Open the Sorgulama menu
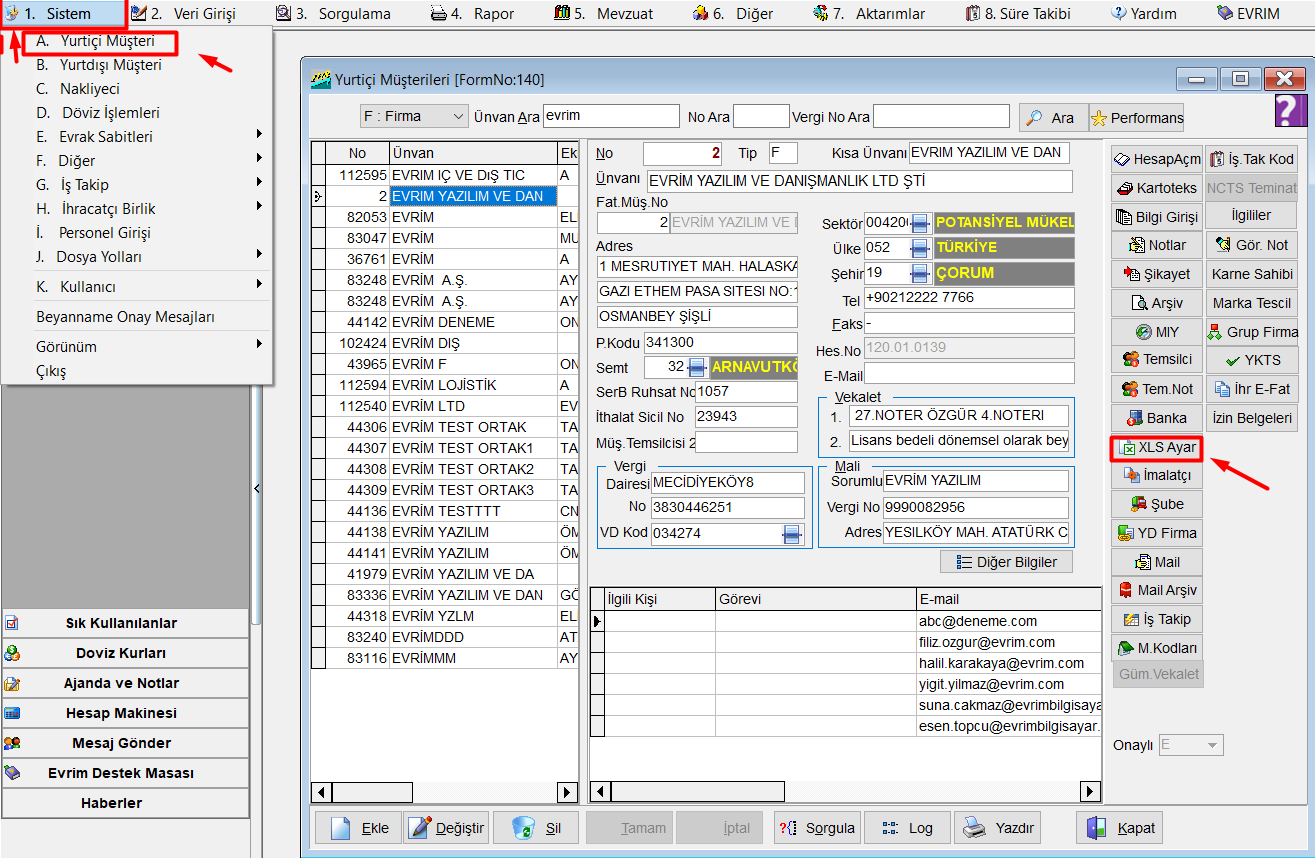 tap(334, 14)
